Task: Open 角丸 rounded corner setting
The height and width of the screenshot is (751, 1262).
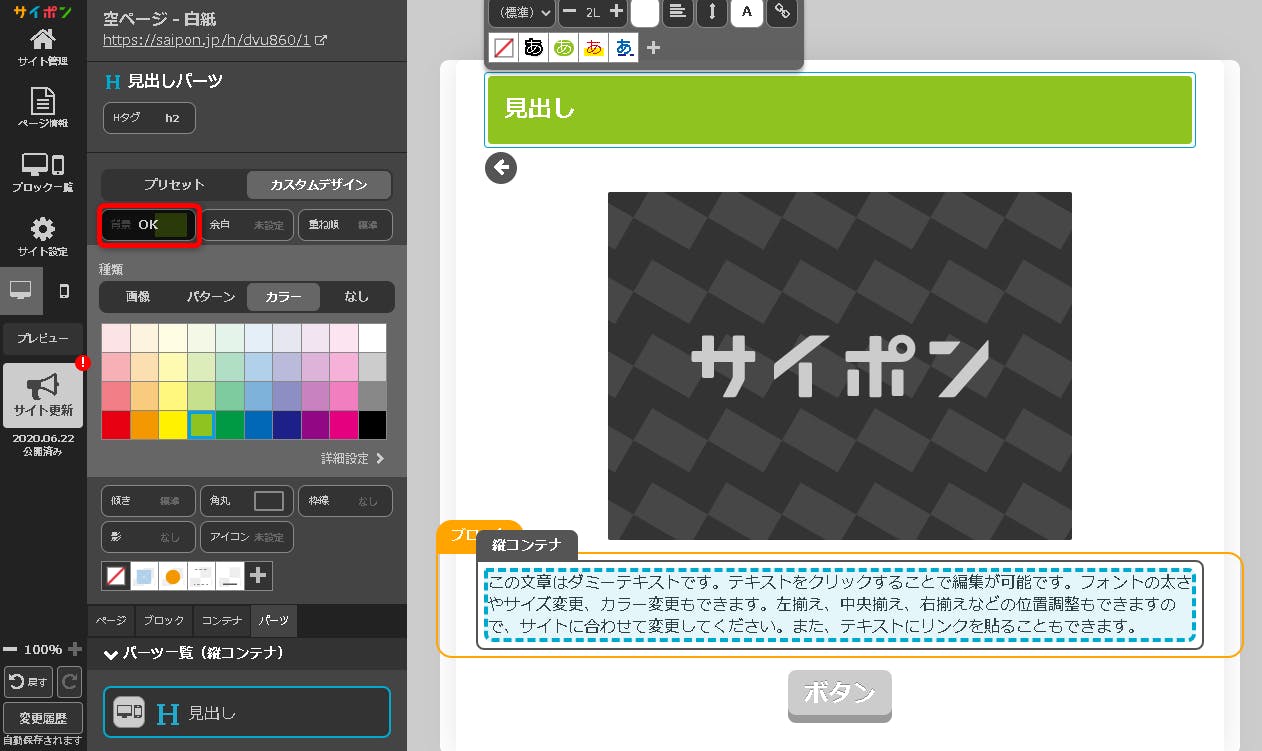Action: click(247, 501)
